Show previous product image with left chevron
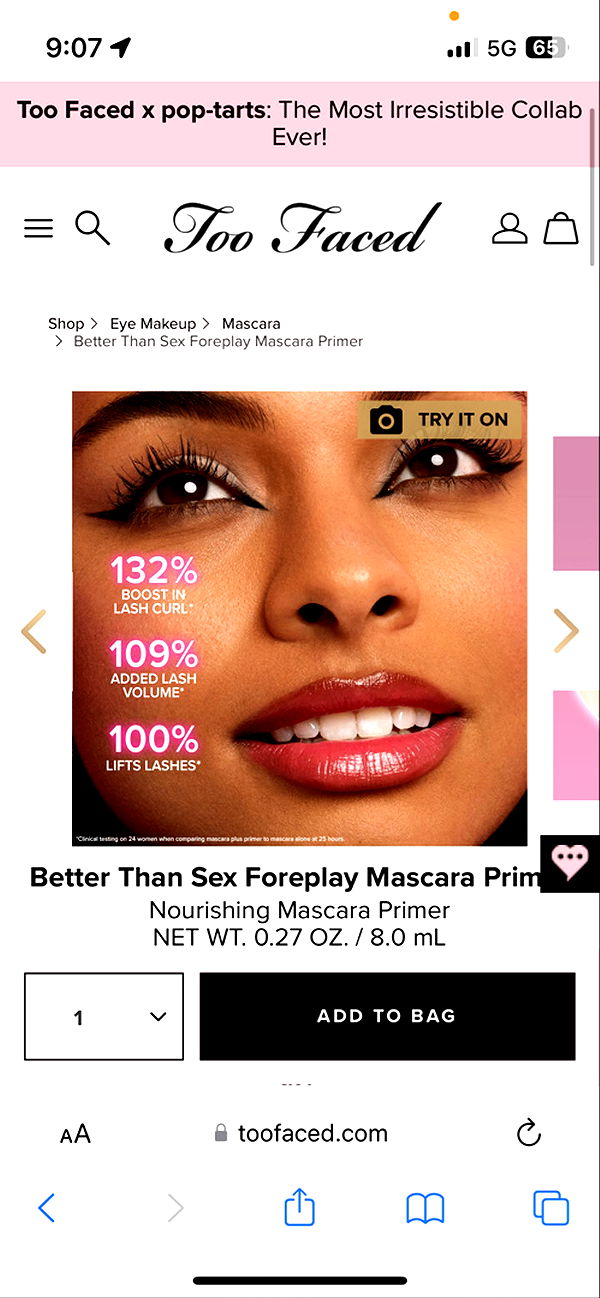The height and width of the screenshot is (1298, 600). pos(33,630)
